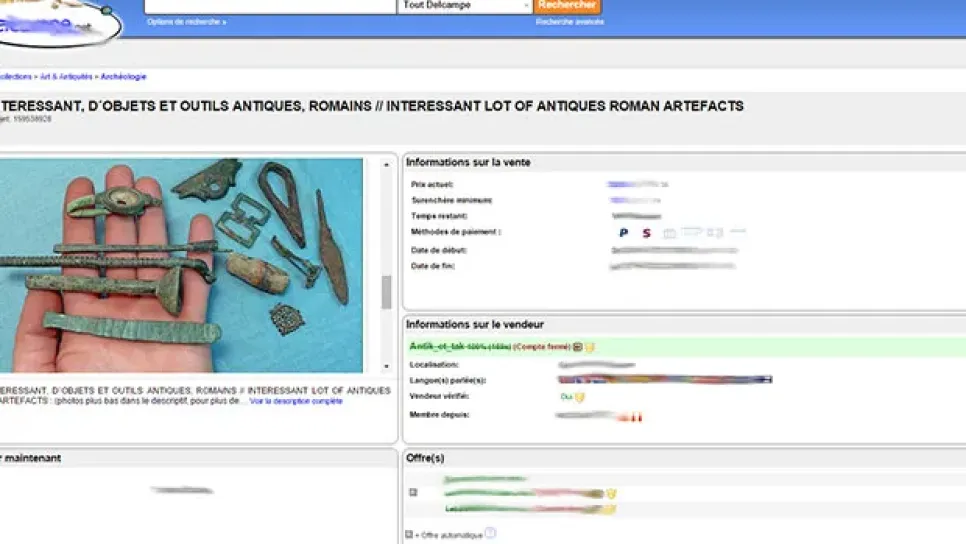Go to the Archéologie breadcrumb category
Viewport: 966px width, 544px height.
coord(123,76)
